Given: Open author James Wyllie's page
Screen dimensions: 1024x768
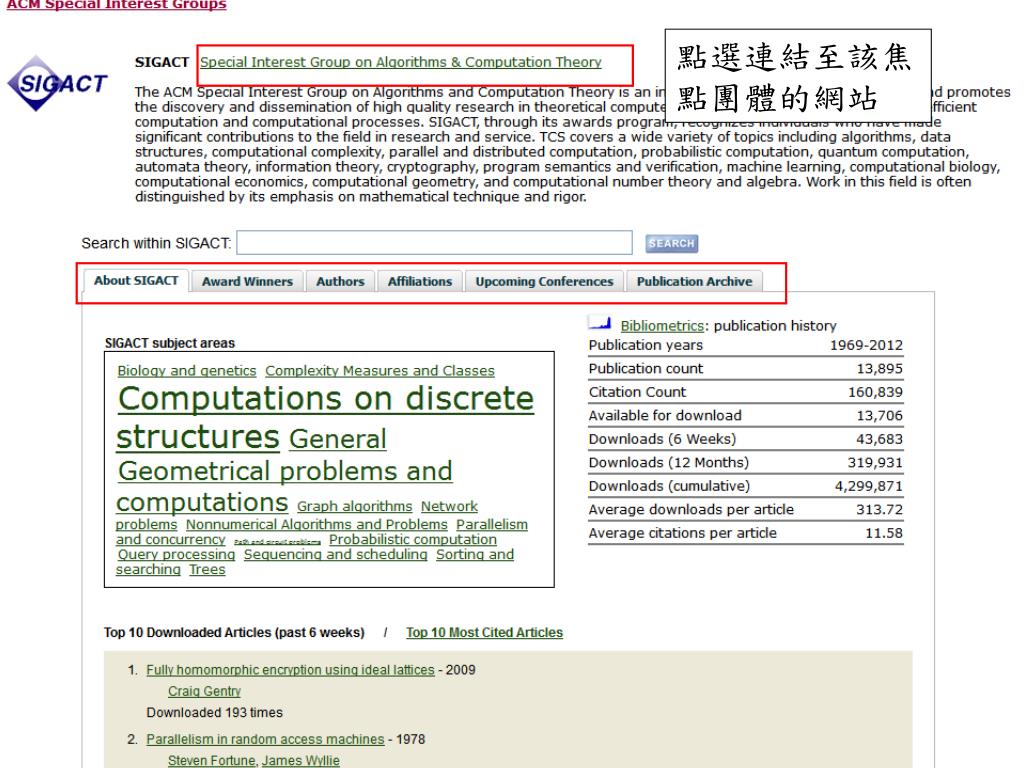Looking at the screenshot, I should point(300,761).
